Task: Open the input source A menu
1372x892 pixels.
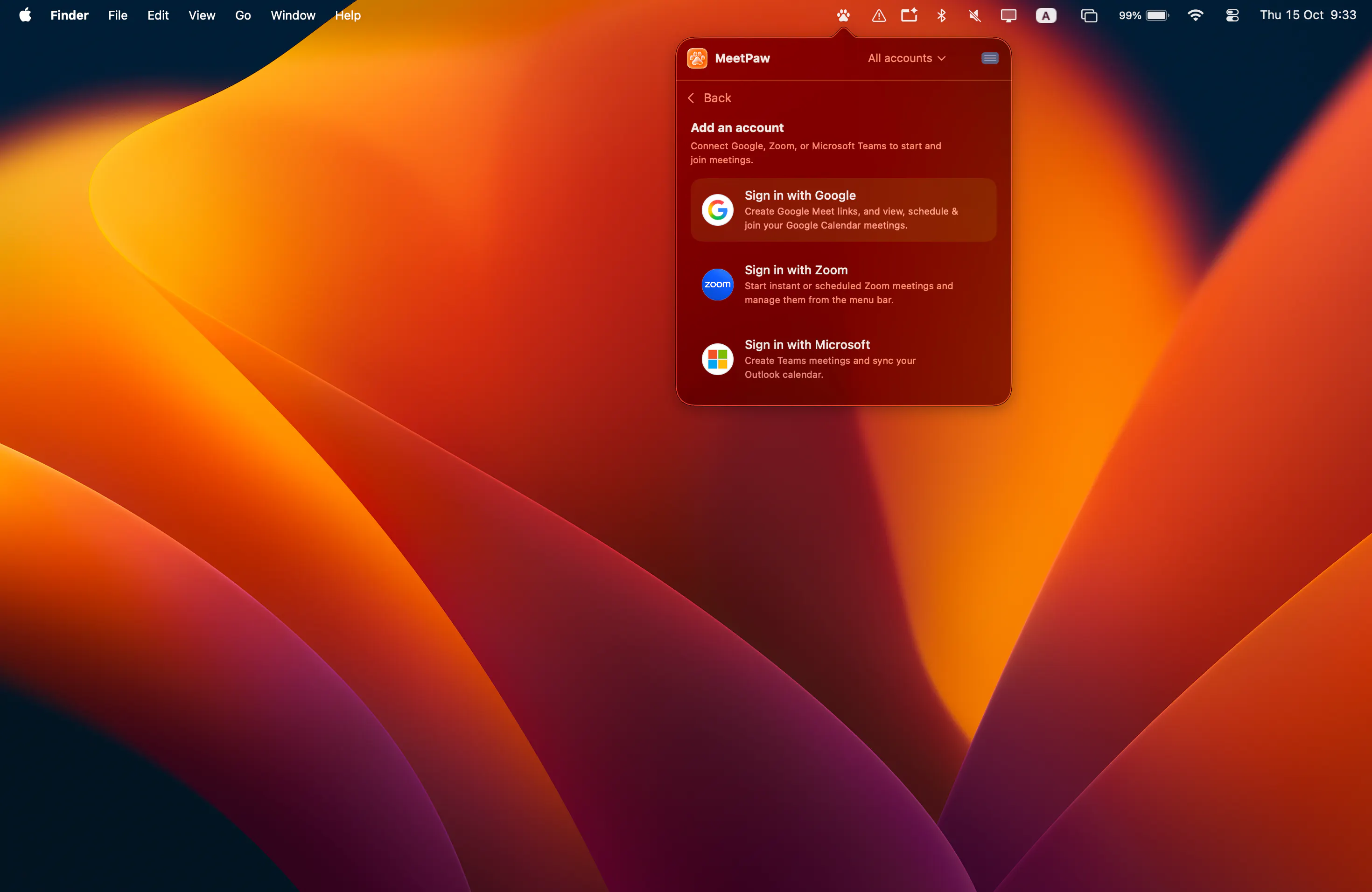Action: (x=1046, y=15)
